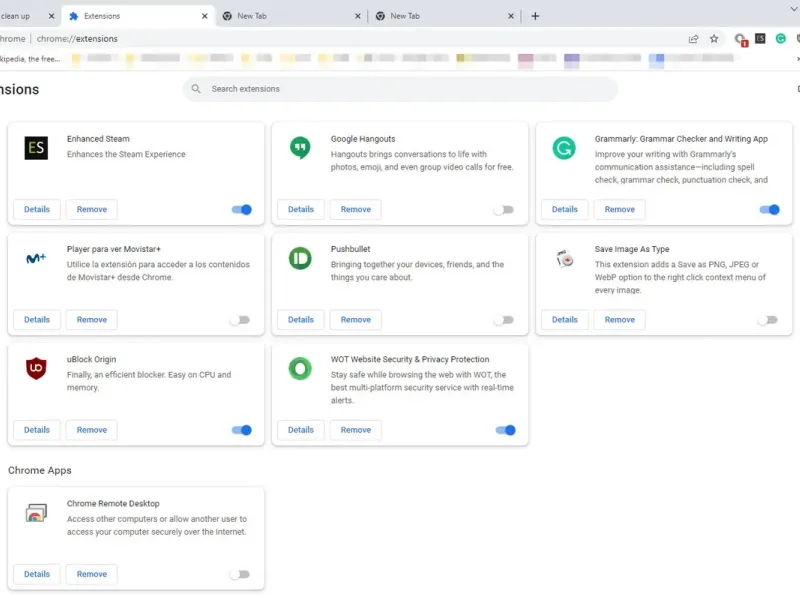The width and height of the screenshot is (800, 600).
Task: Click the WOT green ring icon
Action: coord(300,368)
